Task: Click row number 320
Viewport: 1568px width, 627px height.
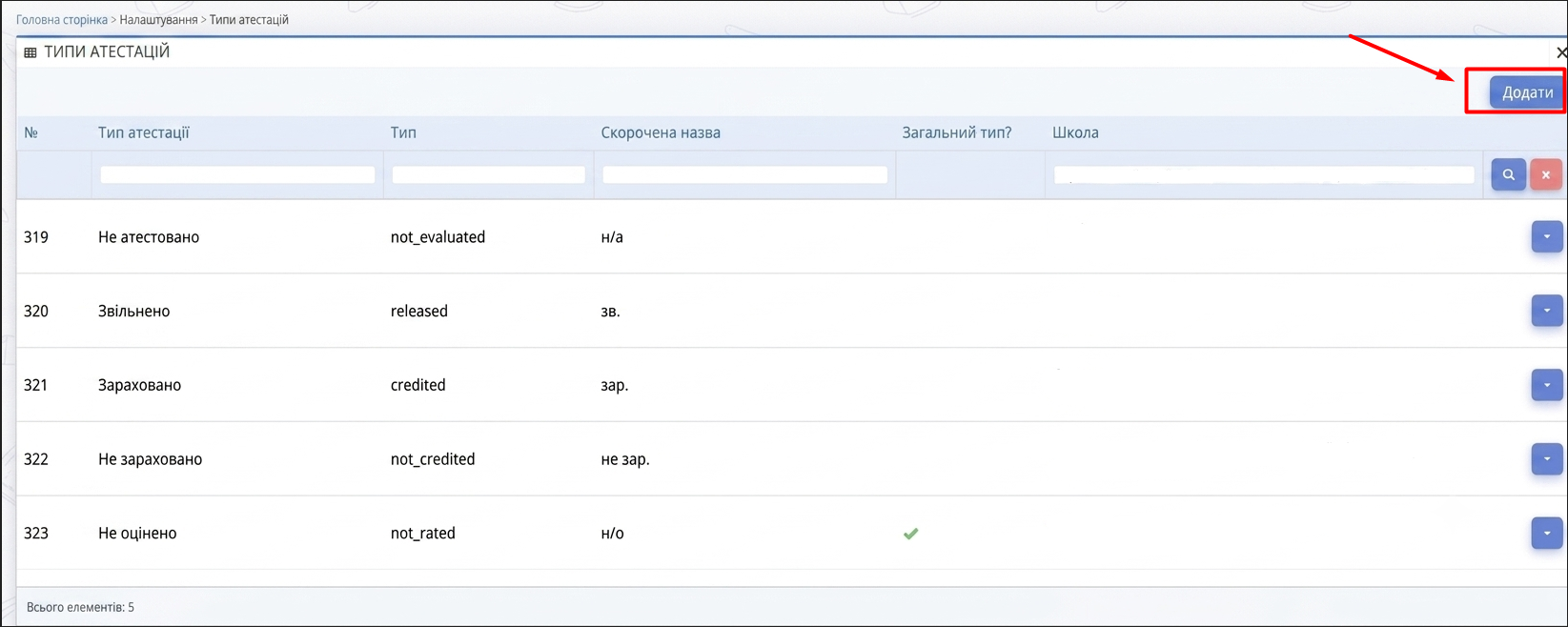Action: [x=36, y=312]
